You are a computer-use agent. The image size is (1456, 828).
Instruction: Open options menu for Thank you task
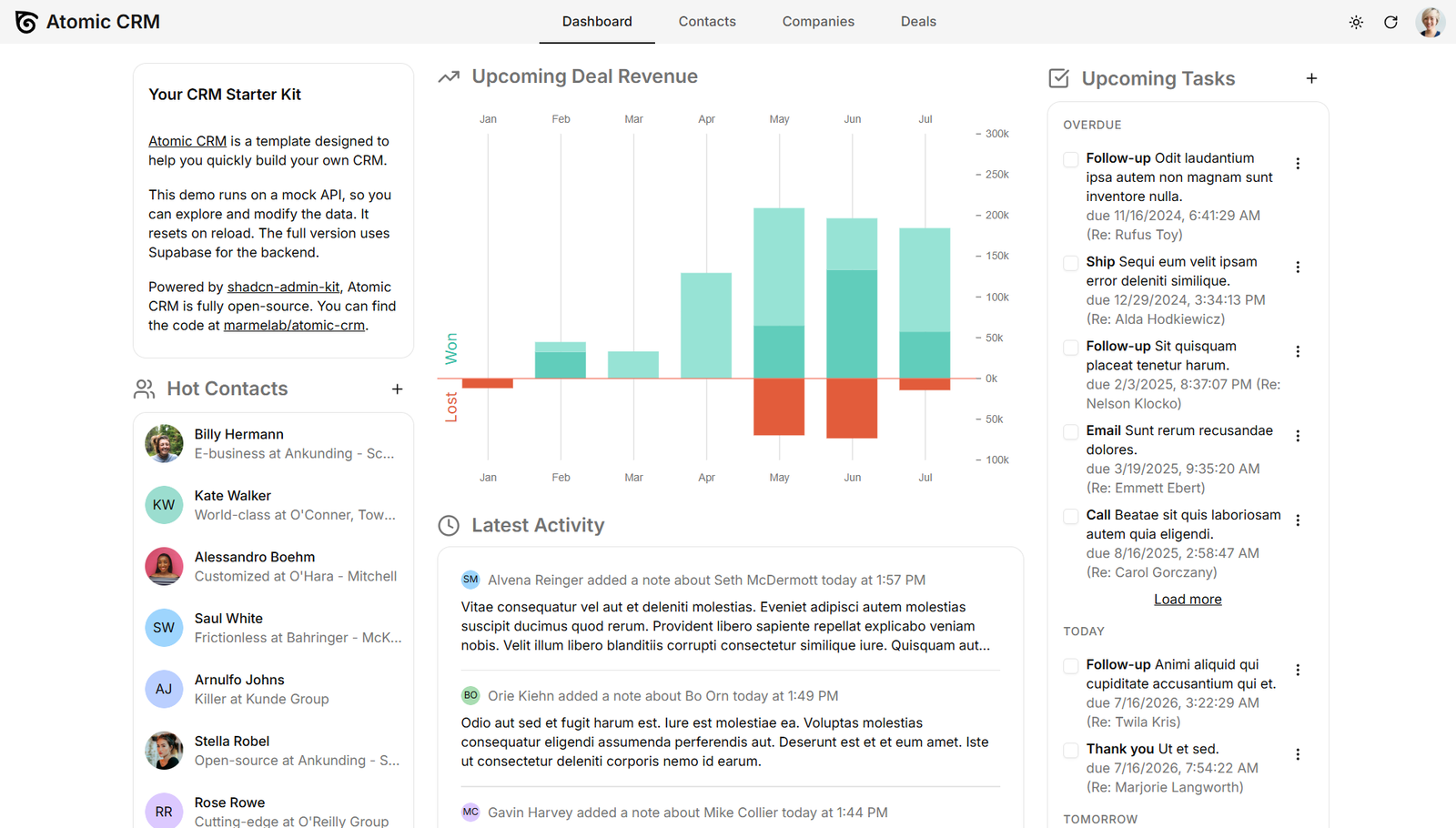1298,754
